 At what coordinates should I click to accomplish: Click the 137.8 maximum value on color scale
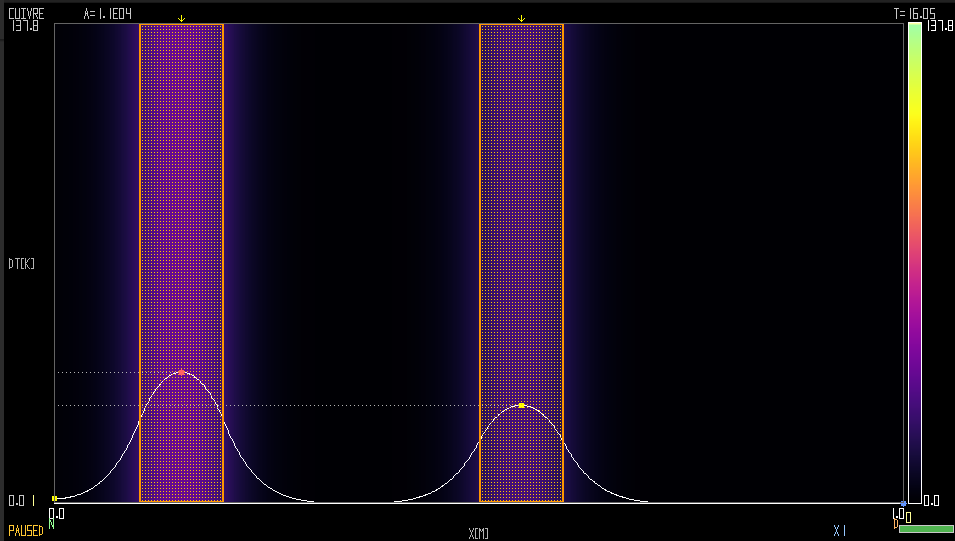(x=940, y=26)
